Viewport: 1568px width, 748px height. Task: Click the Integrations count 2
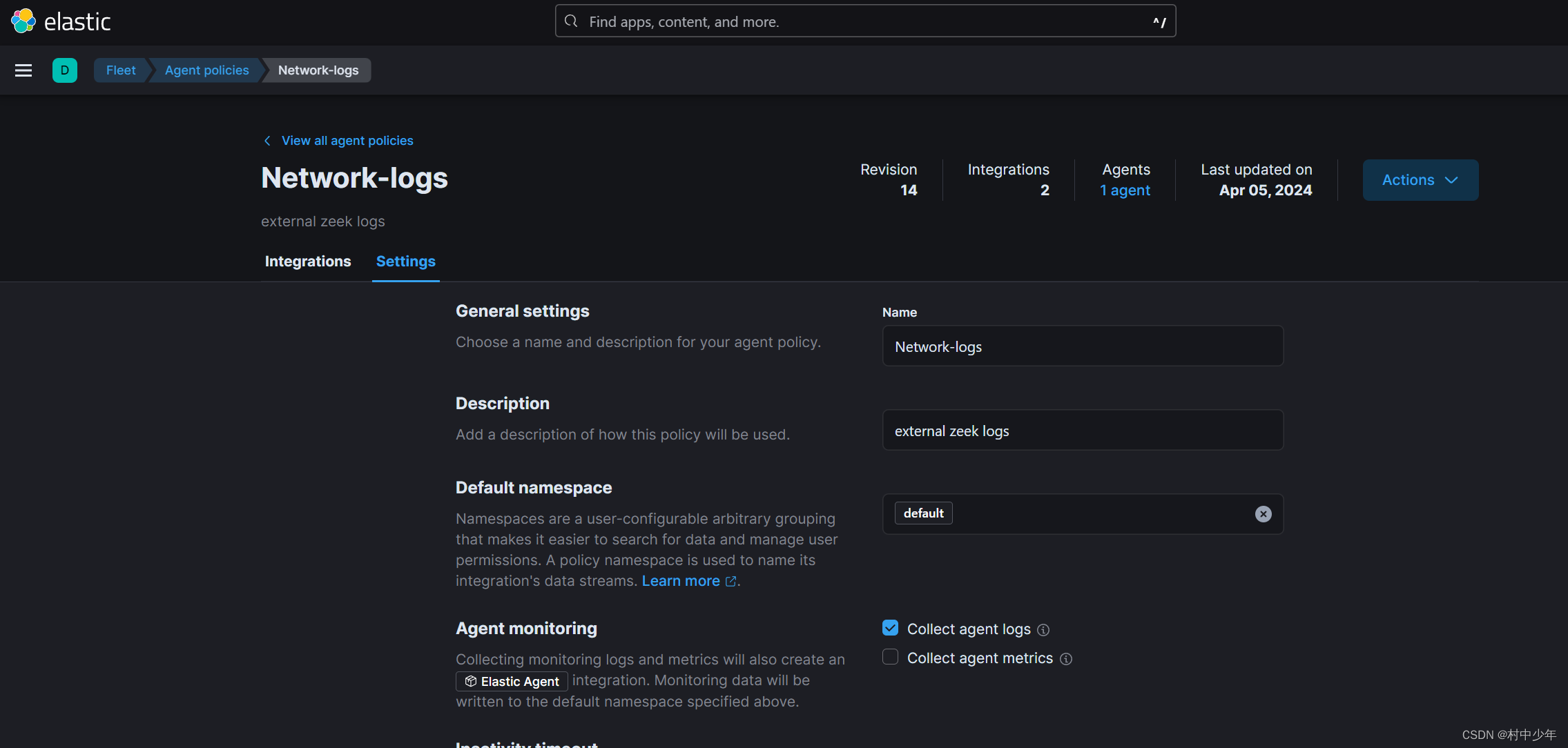1045,190
